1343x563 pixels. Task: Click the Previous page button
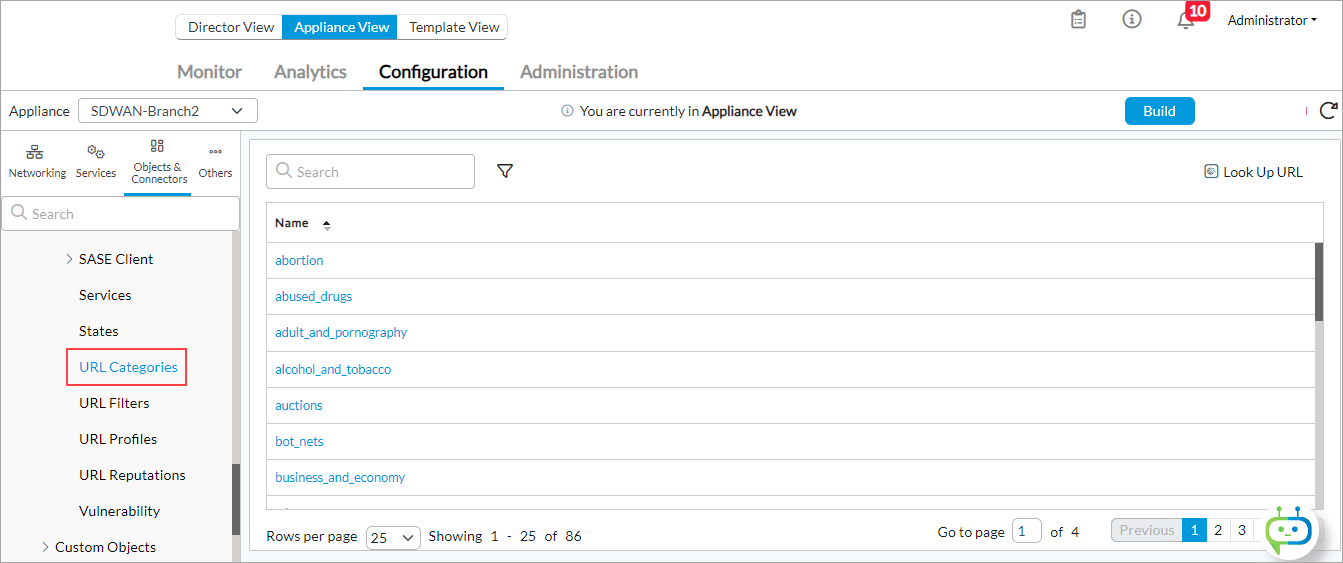coord(1147,530)
